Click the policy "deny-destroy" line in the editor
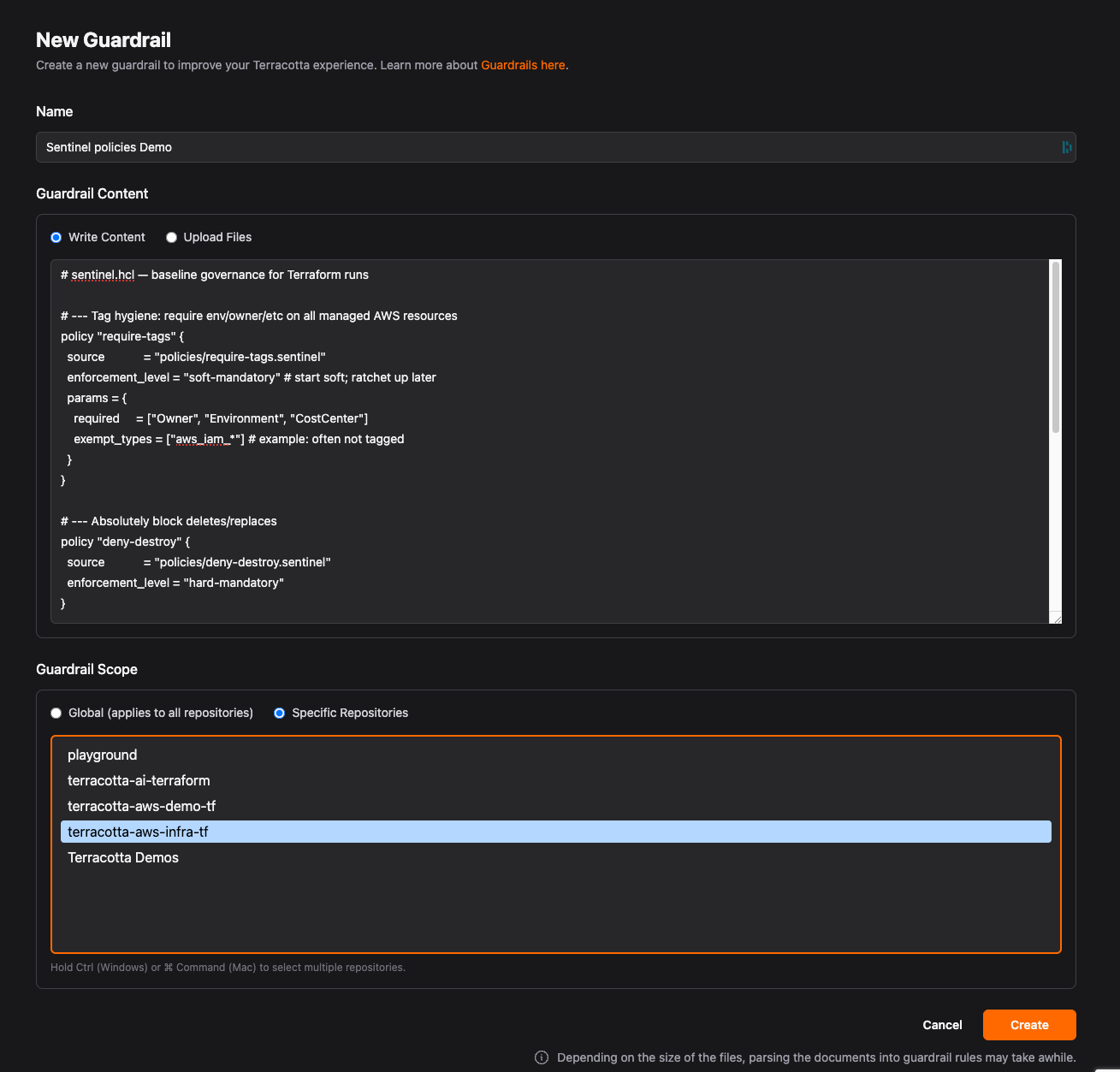 125,542
